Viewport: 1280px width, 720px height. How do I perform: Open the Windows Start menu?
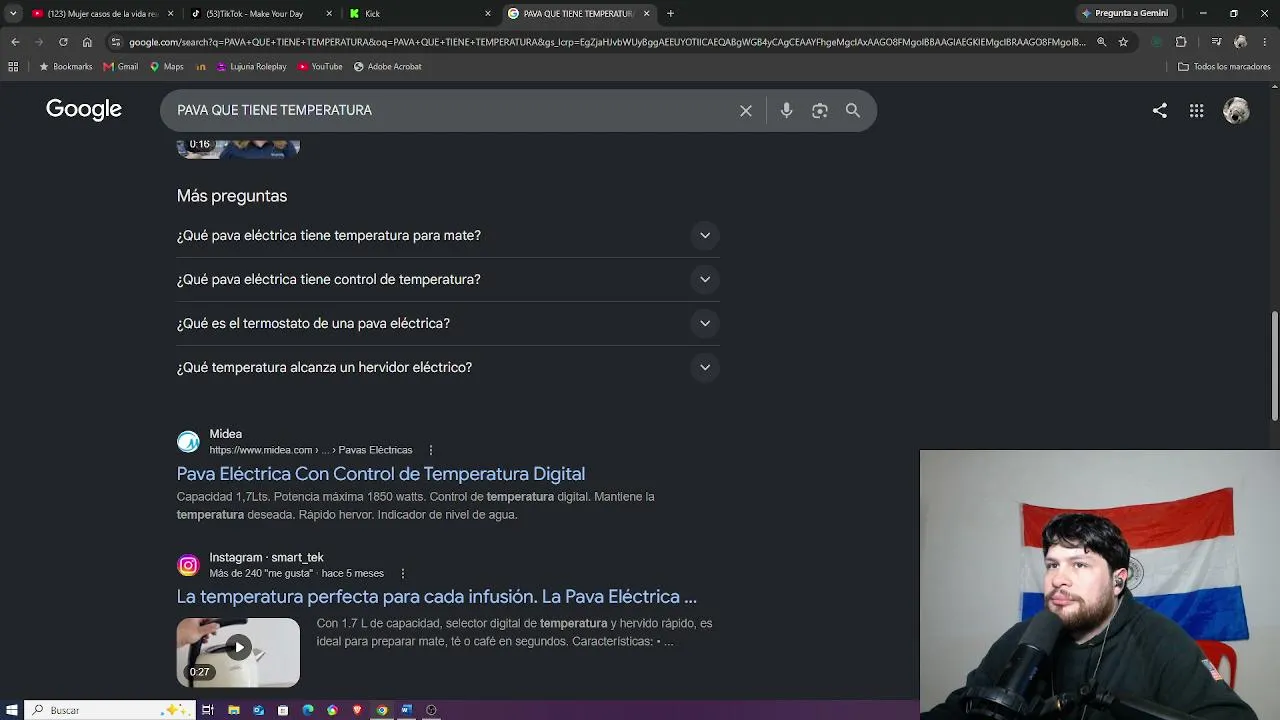pos(10,710)
